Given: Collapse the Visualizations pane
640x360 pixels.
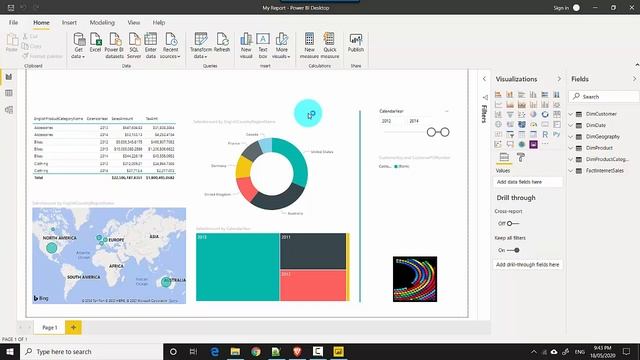Looking at the screenshot, I should 559,79.
